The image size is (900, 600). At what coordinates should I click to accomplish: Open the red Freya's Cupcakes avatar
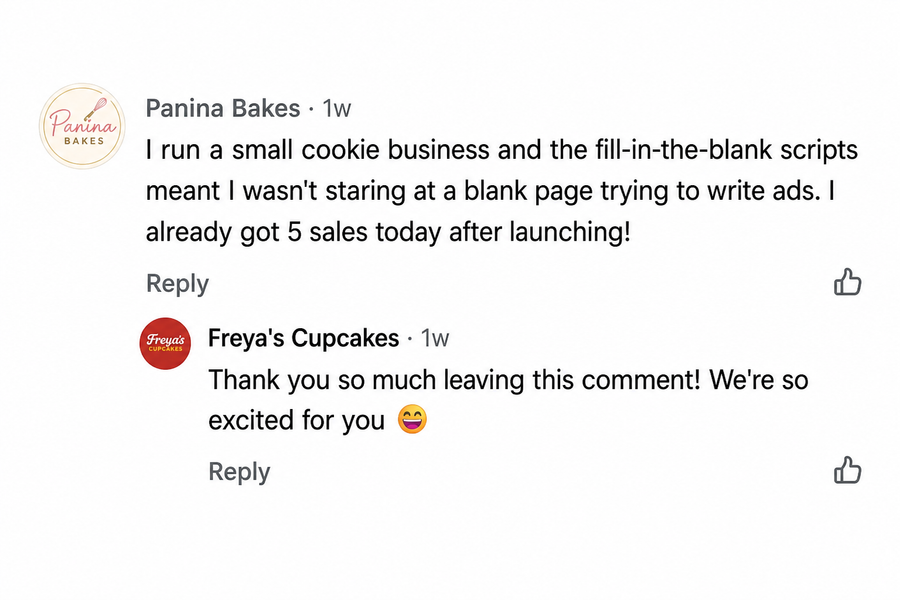pos(165,343)
